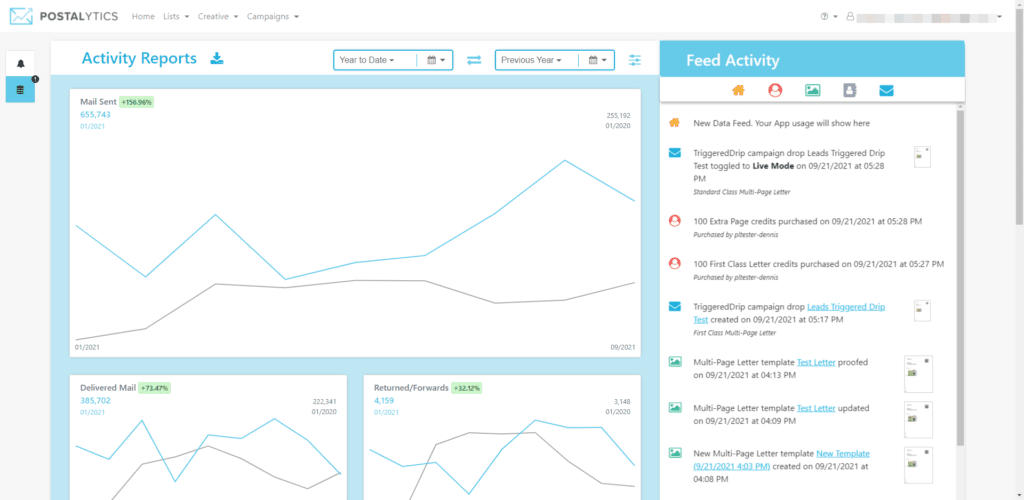This screenshot has width=1024, height=500.
Task: Open Test Letter link in proofed entry
Action: (816, 362)
